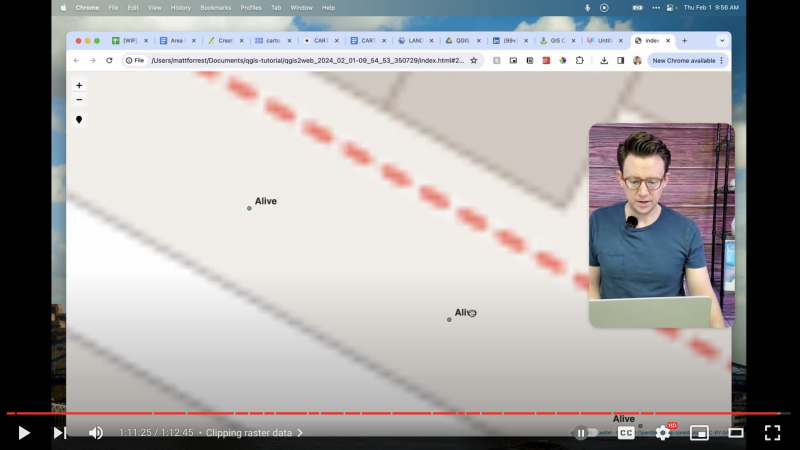Click the file path address bar

300,60
